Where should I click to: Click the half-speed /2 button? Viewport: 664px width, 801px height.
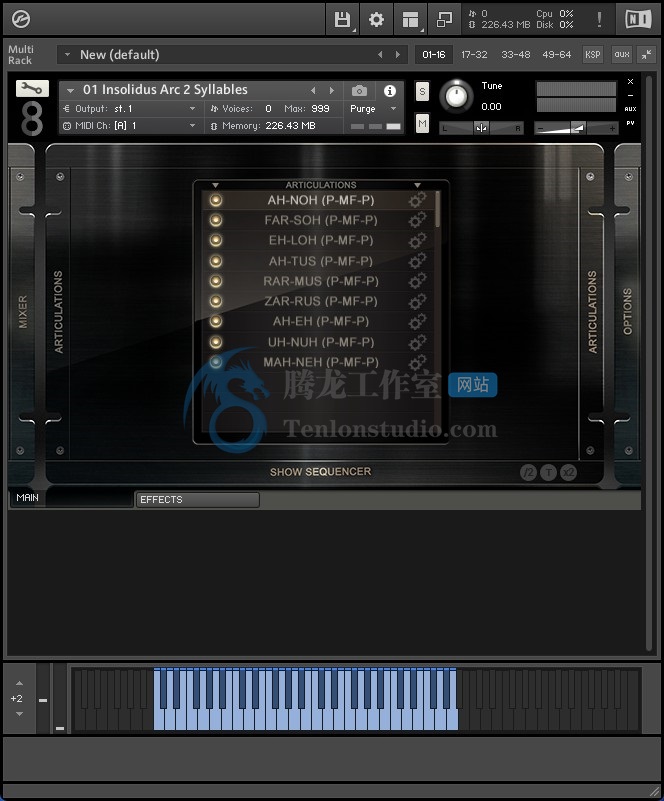(529, 473)
